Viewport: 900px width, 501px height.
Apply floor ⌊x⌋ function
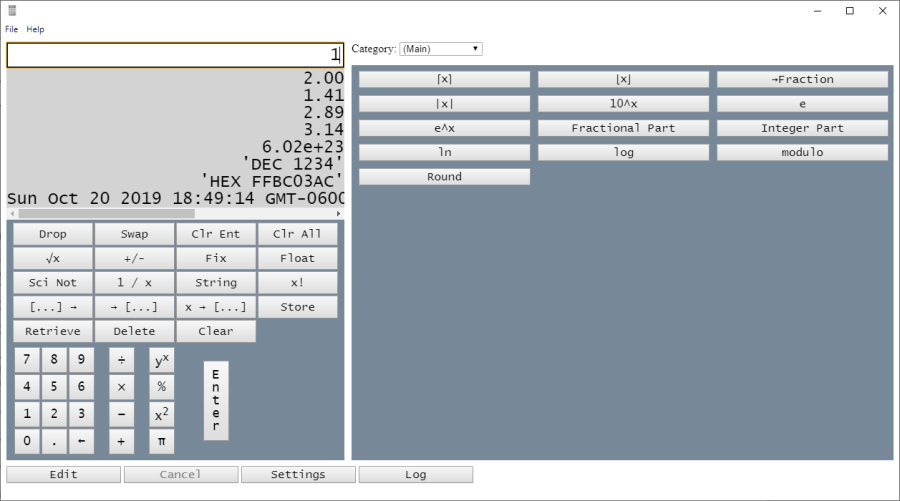click(623, 79)
